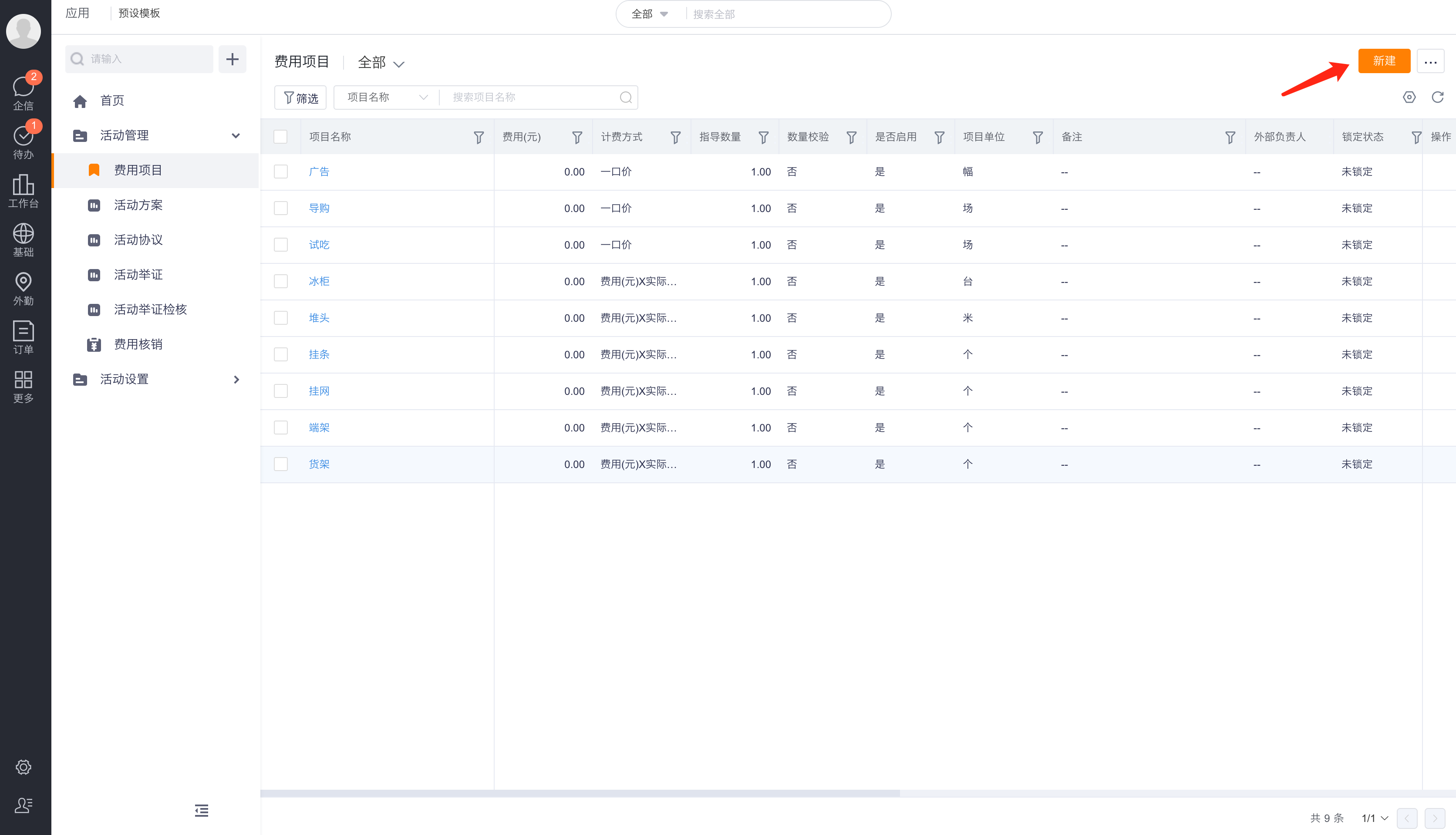Click the table horizontal scrollbar
The height and width of the screenshot is (835, 1456).
coord(580,794)
